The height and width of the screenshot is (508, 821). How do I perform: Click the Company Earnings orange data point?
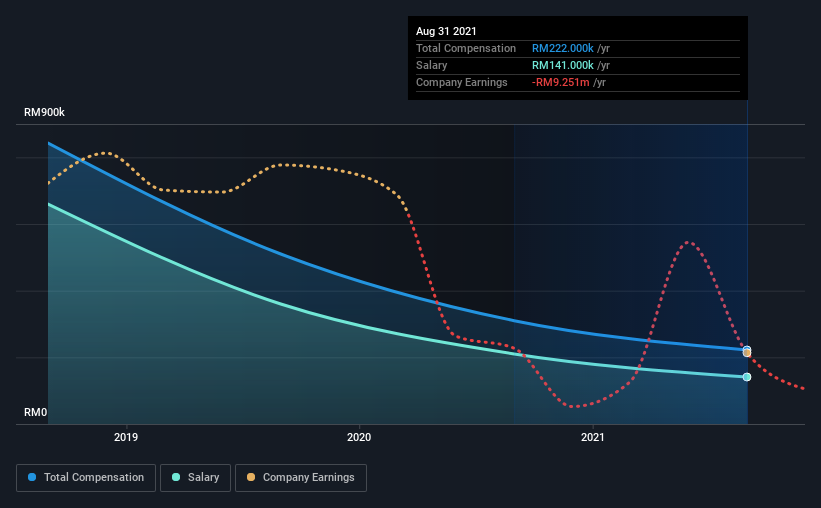(747, 354)
